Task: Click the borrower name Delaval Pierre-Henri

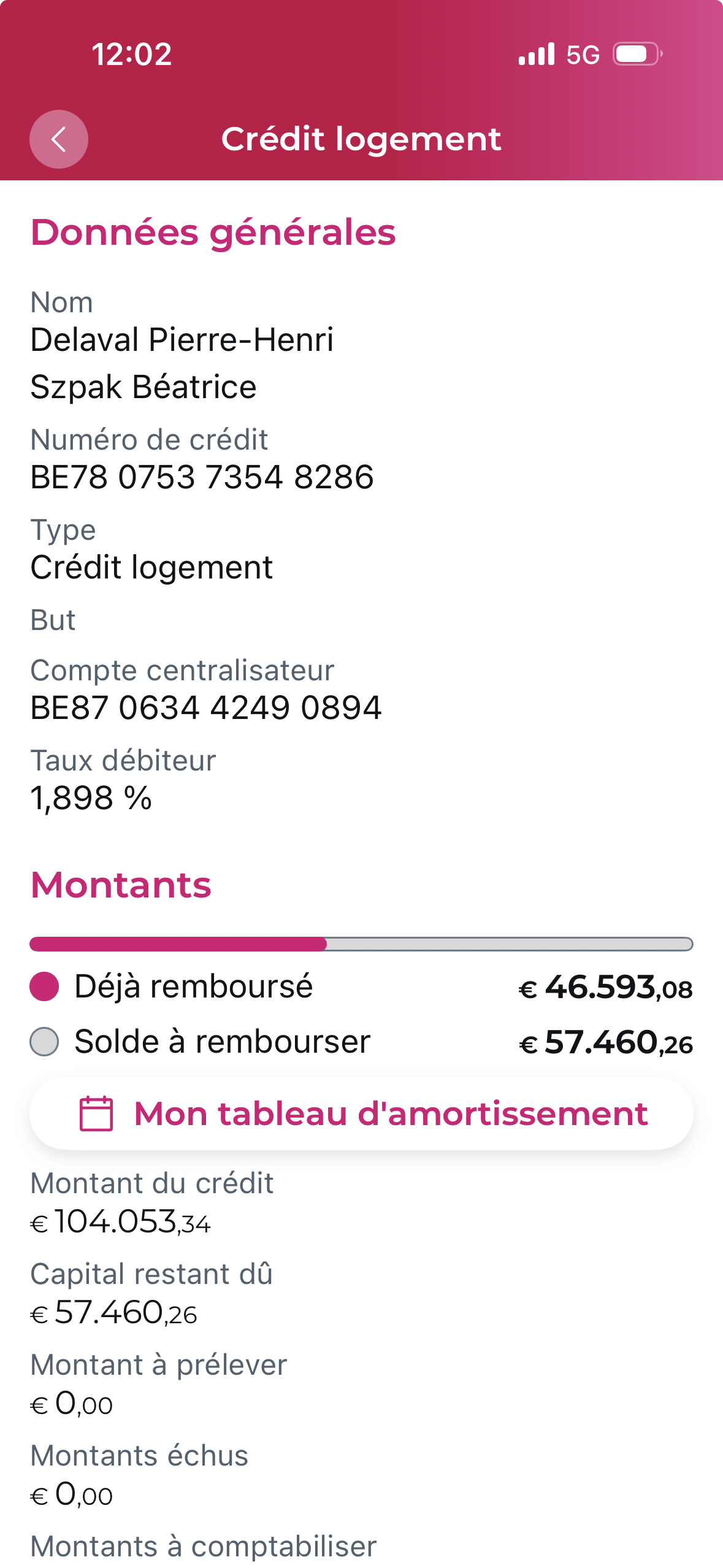Action: [182, 340]
